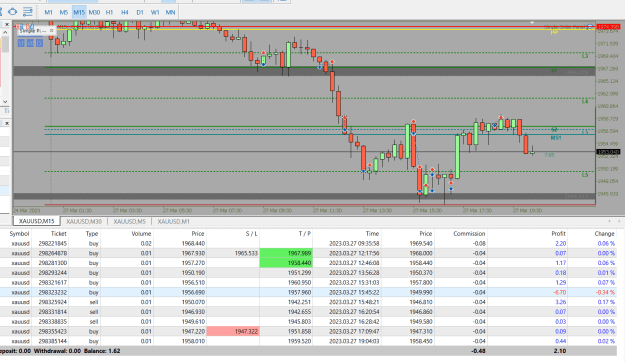
Task: Select sell trade with ticket 298325924
Action: pyautogui.click(x=308, y=302)
